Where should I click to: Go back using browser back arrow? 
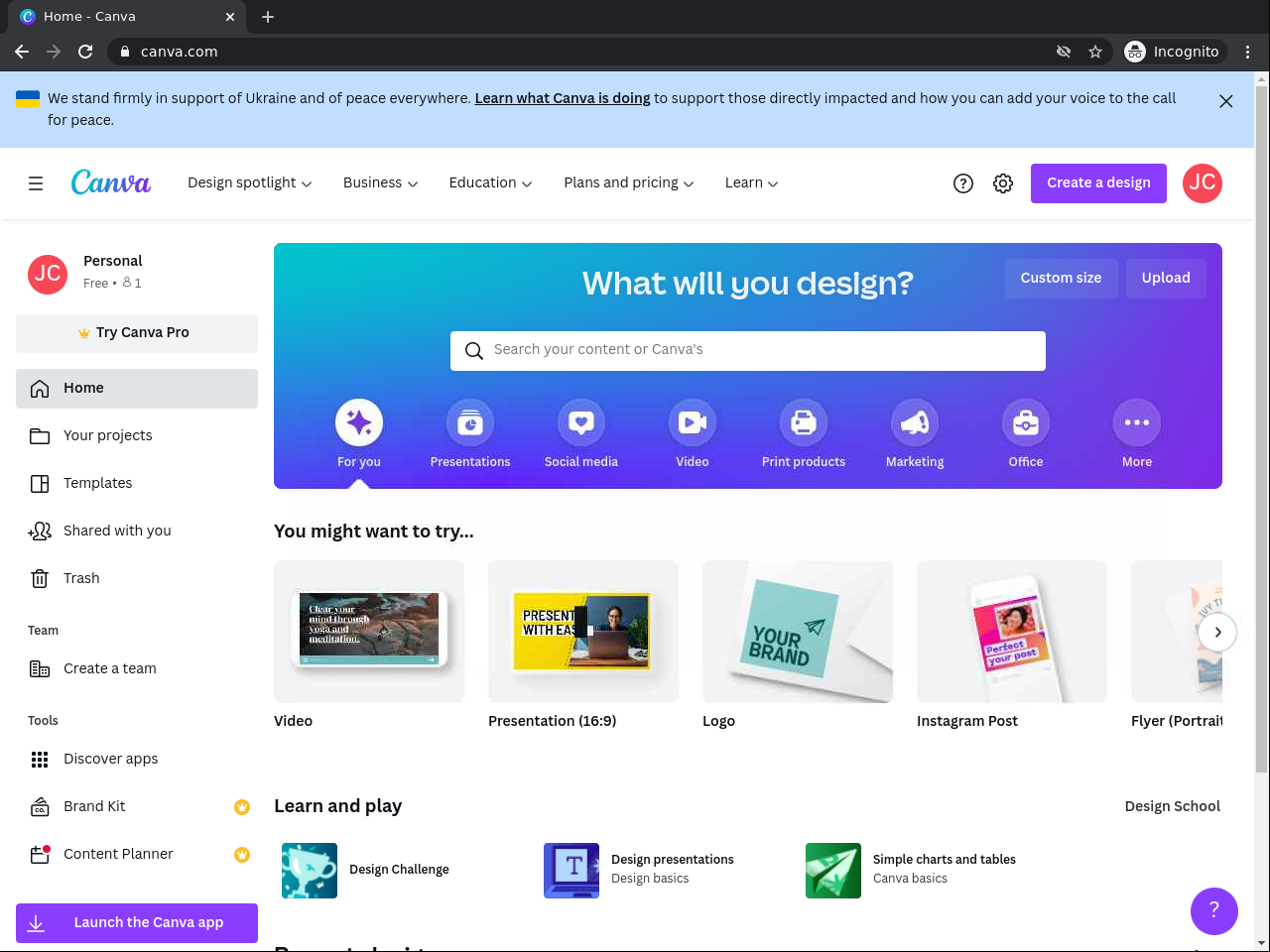22,52
